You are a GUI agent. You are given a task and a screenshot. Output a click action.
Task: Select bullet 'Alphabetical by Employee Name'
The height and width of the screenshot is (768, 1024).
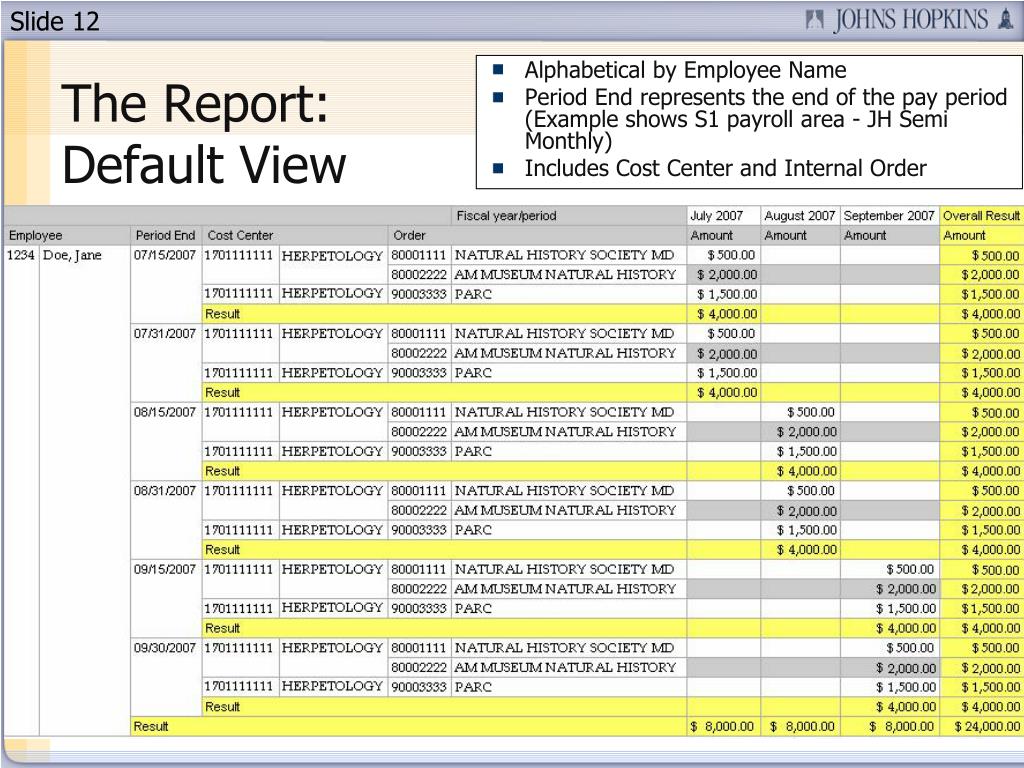point(685,70)
